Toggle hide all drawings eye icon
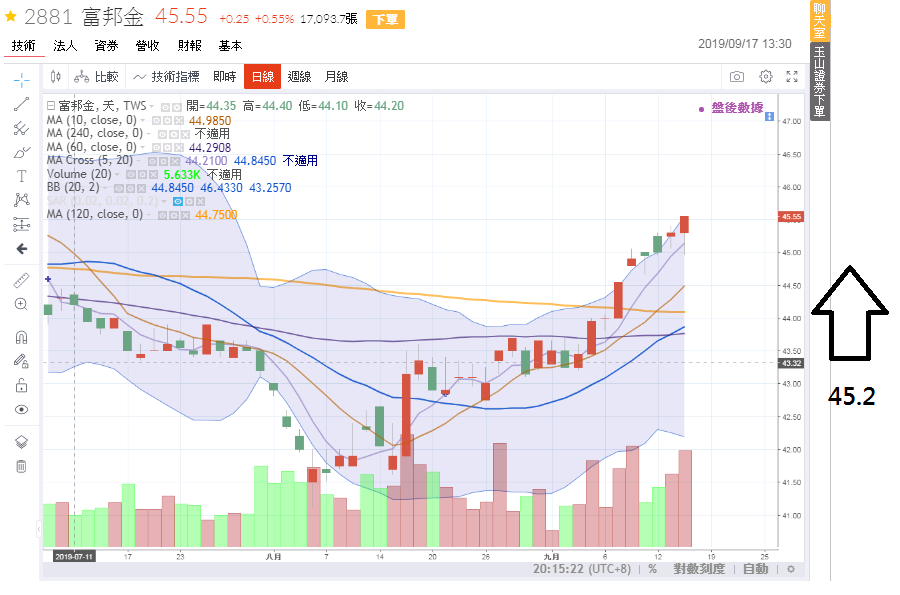Image resolution: width=900 pixels, height=595 pixels. click(x=21, y=409)
